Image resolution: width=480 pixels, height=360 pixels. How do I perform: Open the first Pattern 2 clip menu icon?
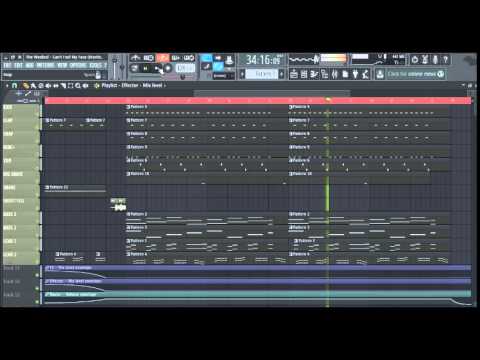128,214
